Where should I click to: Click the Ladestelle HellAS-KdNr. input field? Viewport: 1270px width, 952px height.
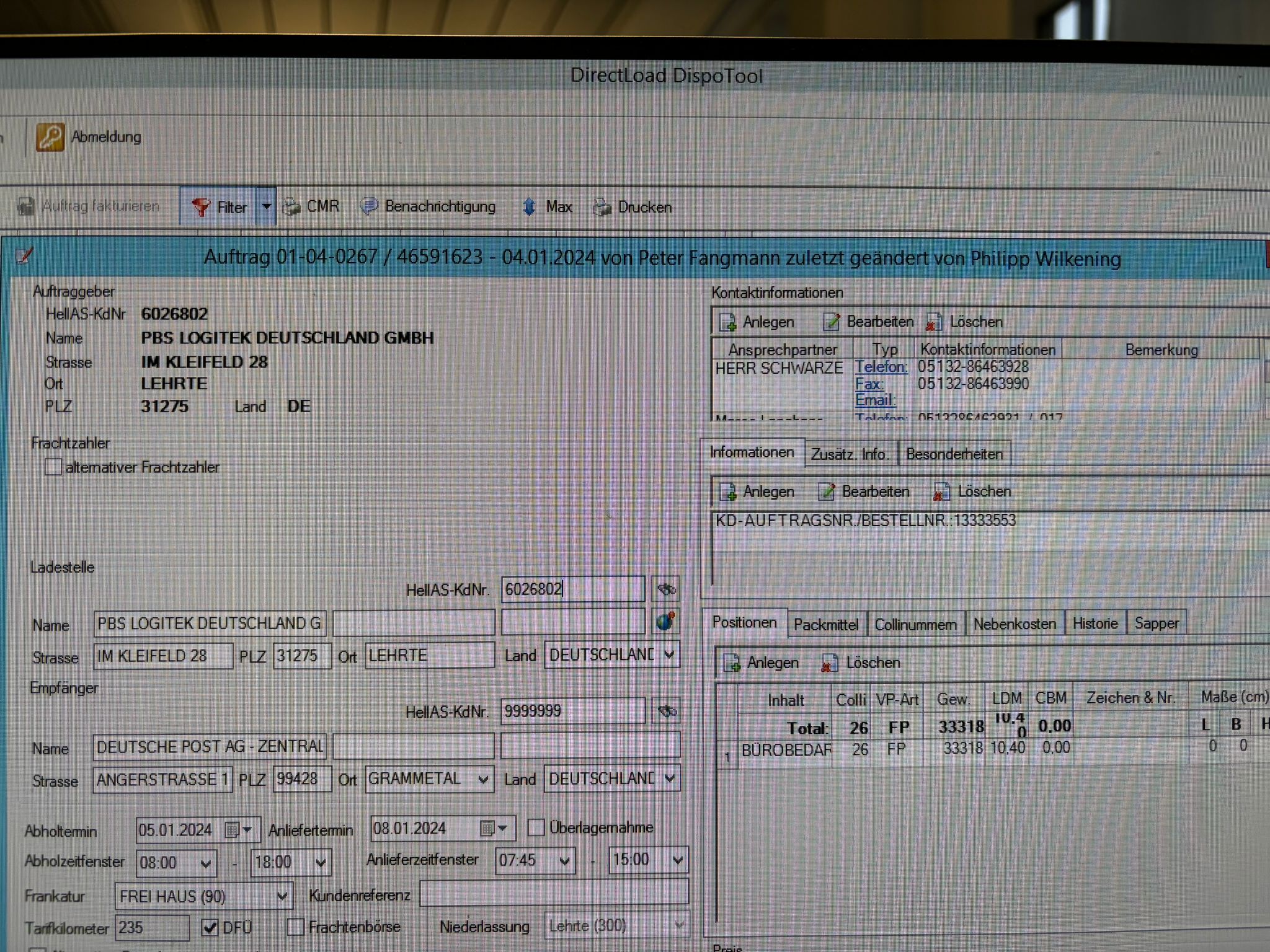click(x=572, y=589)
